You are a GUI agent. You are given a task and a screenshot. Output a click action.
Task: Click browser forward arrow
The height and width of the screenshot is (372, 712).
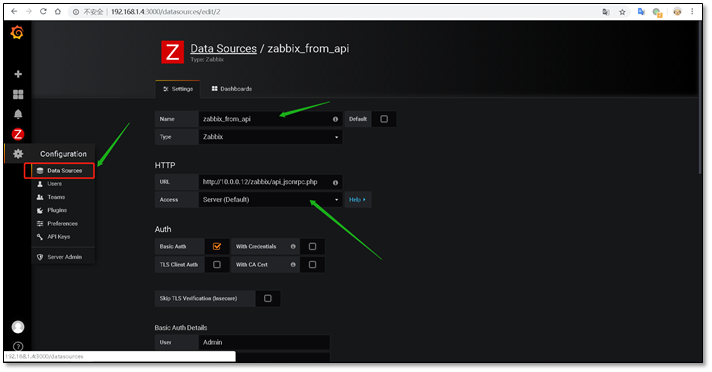click(x=29, y=11)
